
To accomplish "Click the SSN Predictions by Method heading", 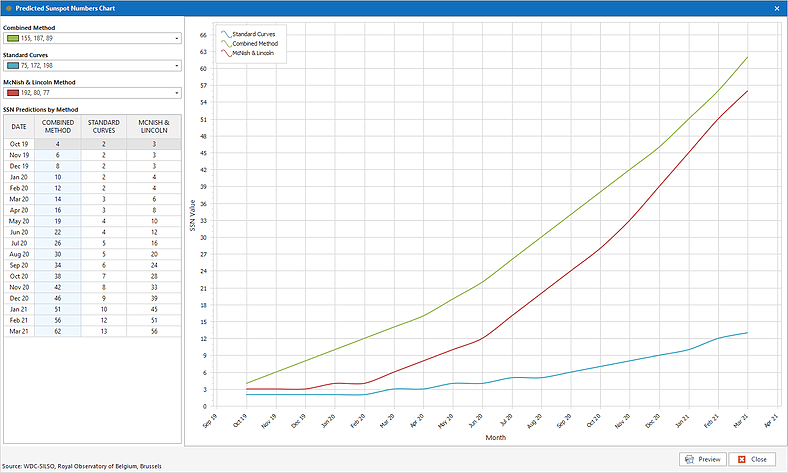I will coord(41,110).
